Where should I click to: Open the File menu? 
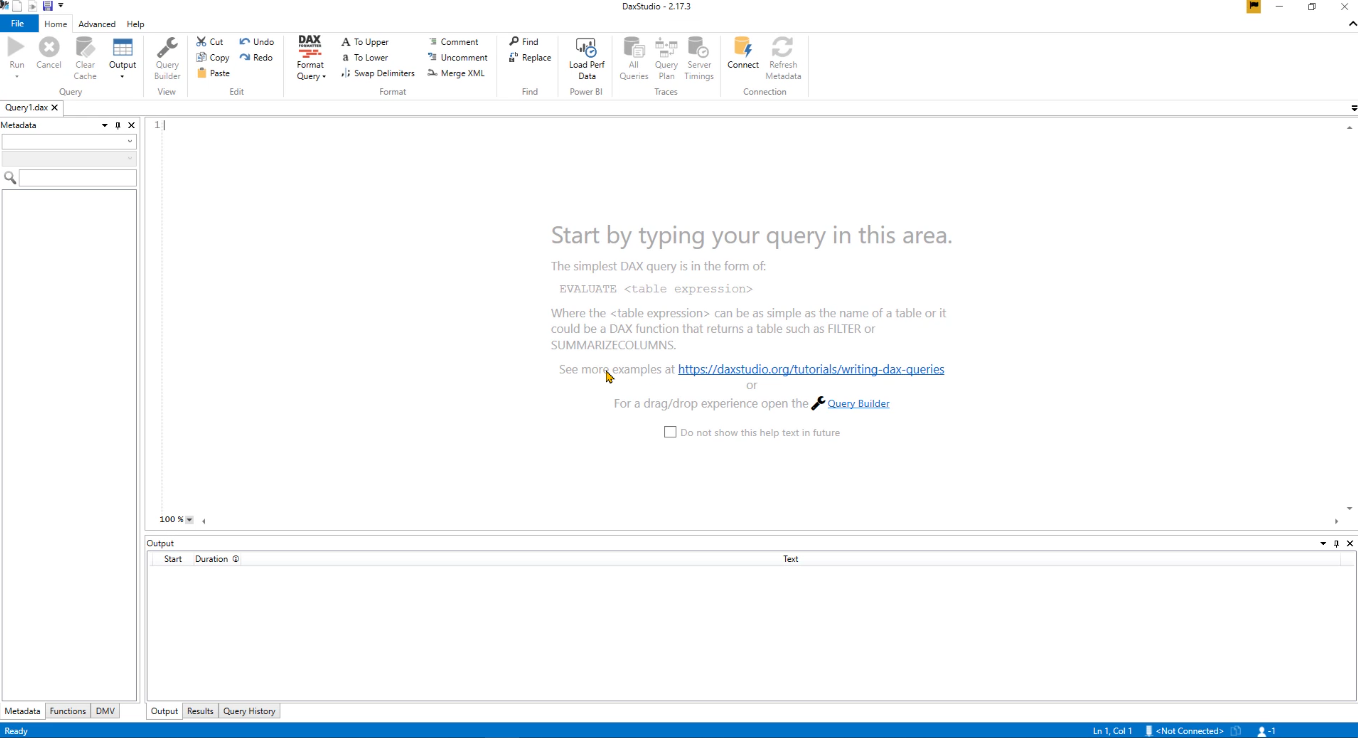click(18, 24)
